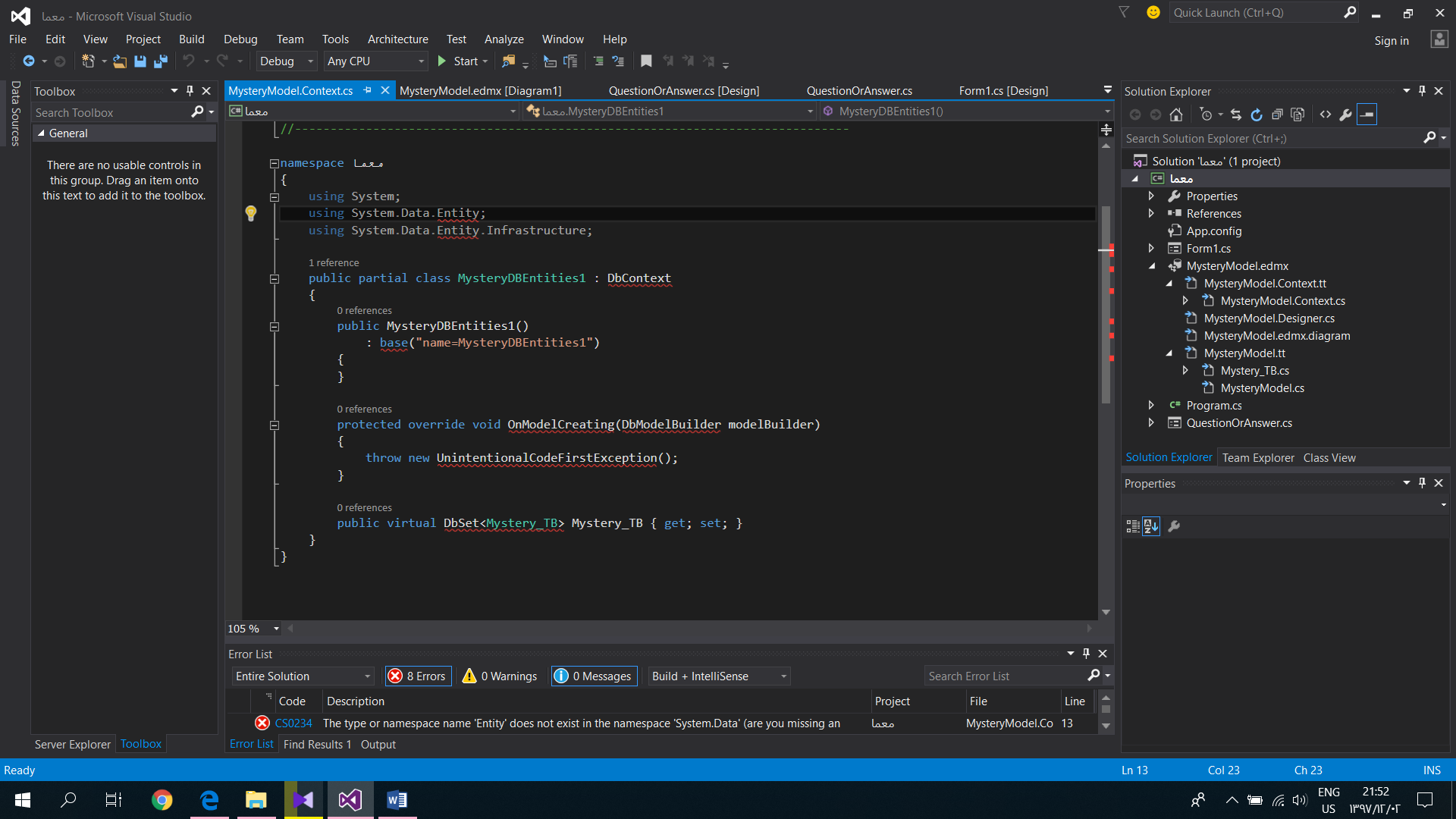
Task: Toggle the 0 Warnings filter
Action: 500,676
